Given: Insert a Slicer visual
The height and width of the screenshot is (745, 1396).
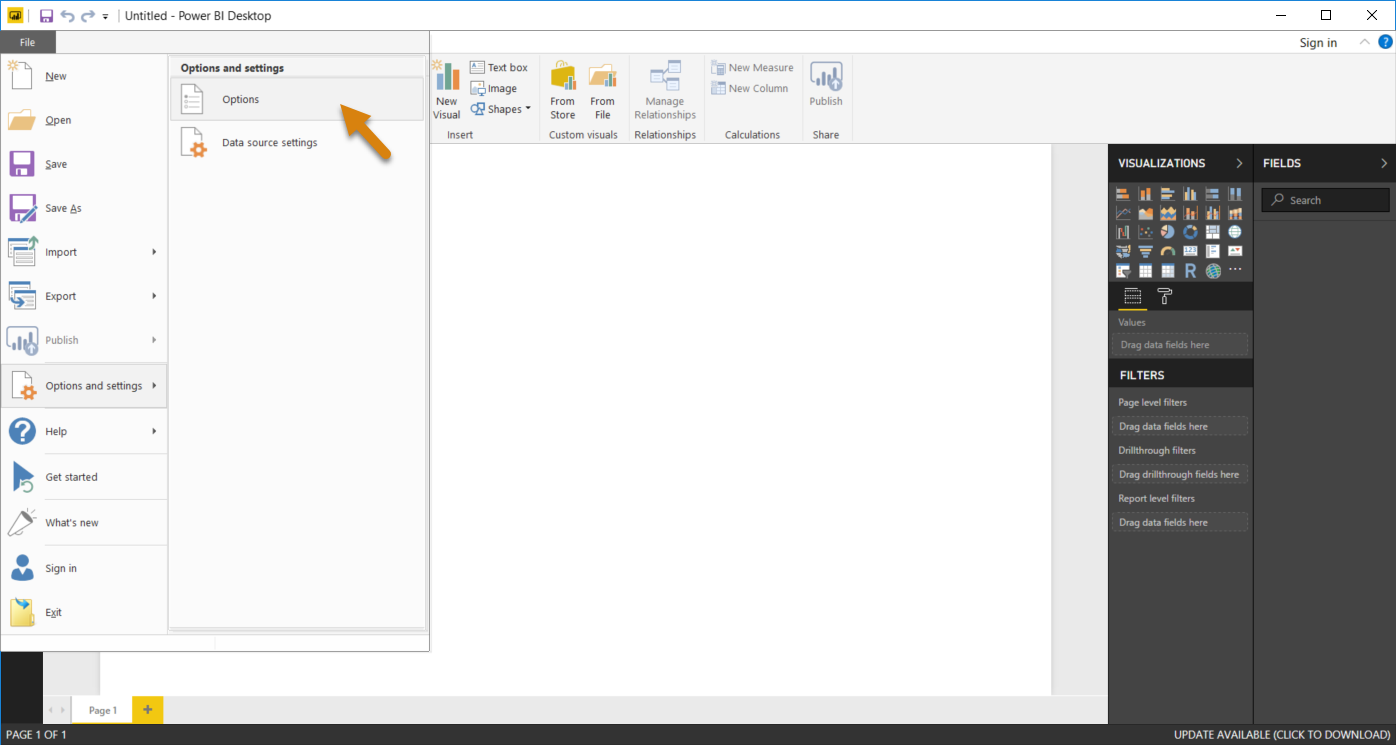Looking at the screenshot, I should click(x=1123, y=271).
